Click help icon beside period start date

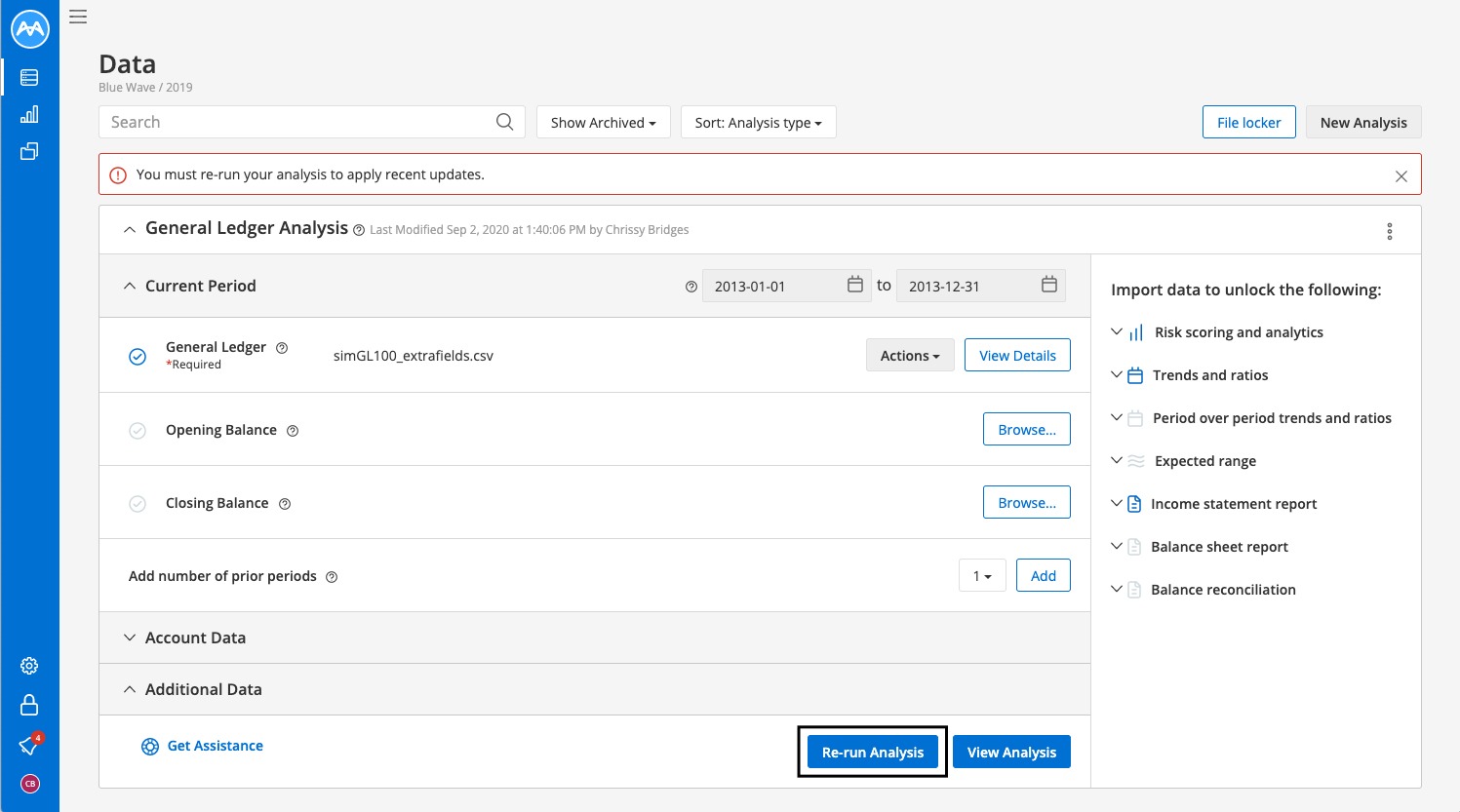691,287
